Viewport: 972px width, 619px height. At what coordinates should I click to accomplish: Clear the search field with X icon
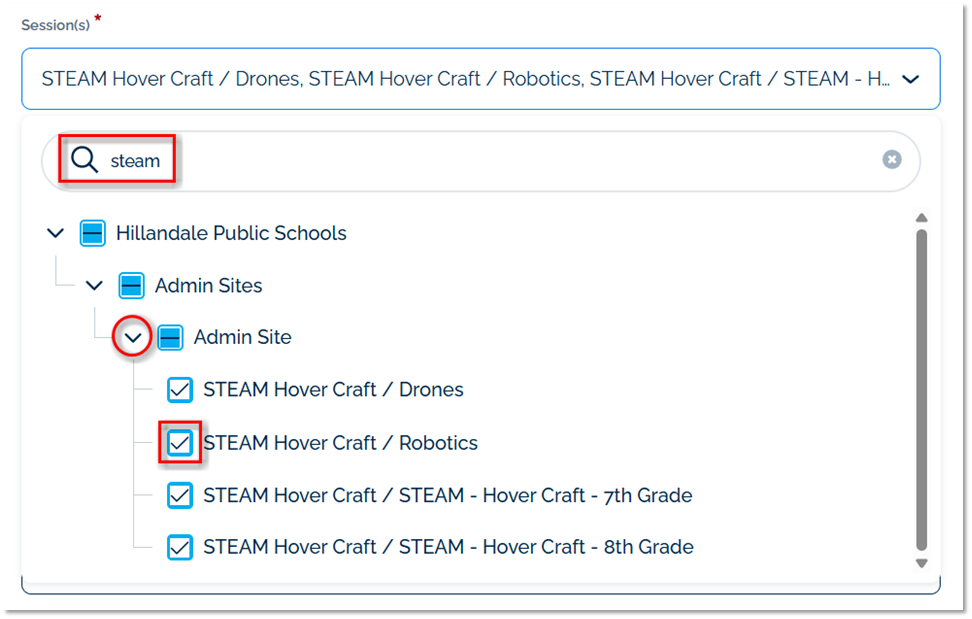(891, 160)
